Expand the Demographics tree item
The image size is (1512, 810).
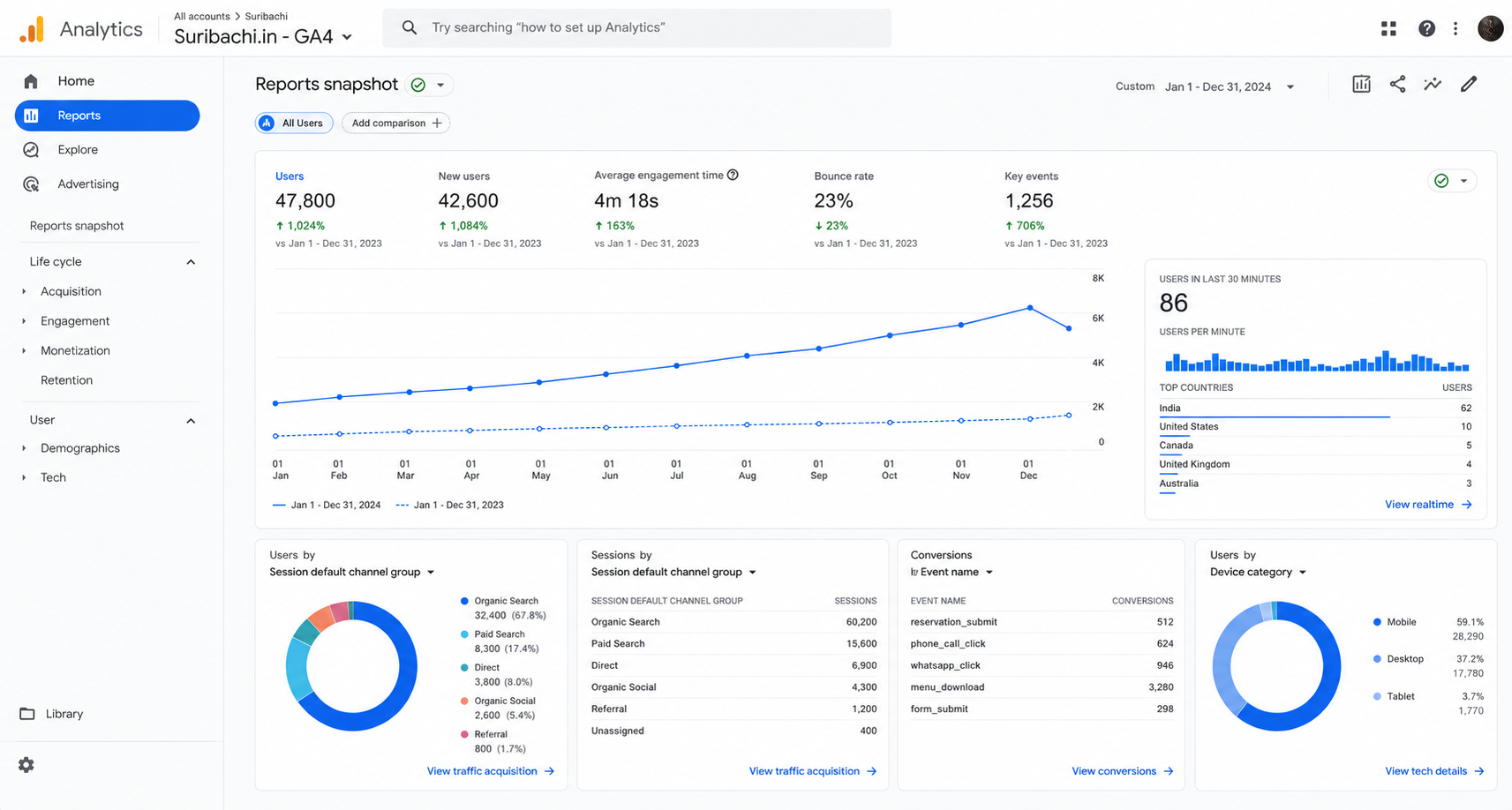(x=24, y=448)
